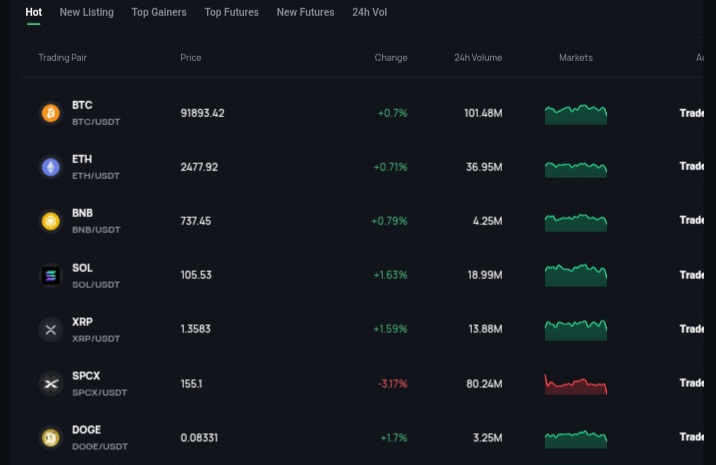Viewport: 716px width, 465px height.
Task: Click the ETH/USDT pair label
Action: click(96, 176)
